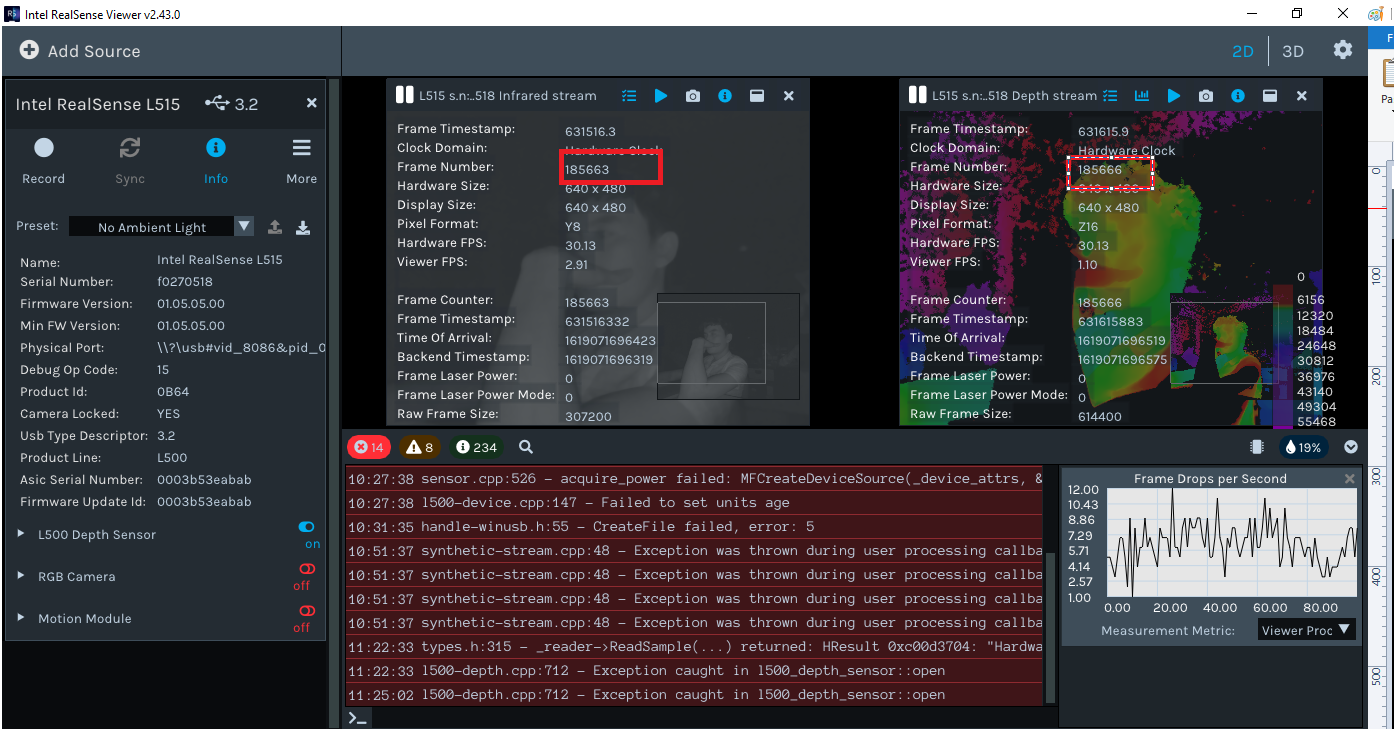The height and width of the screenshot is (732, 1397).
Task: Turn off the L500 Depth Sensor
Action: pos(305,526)
